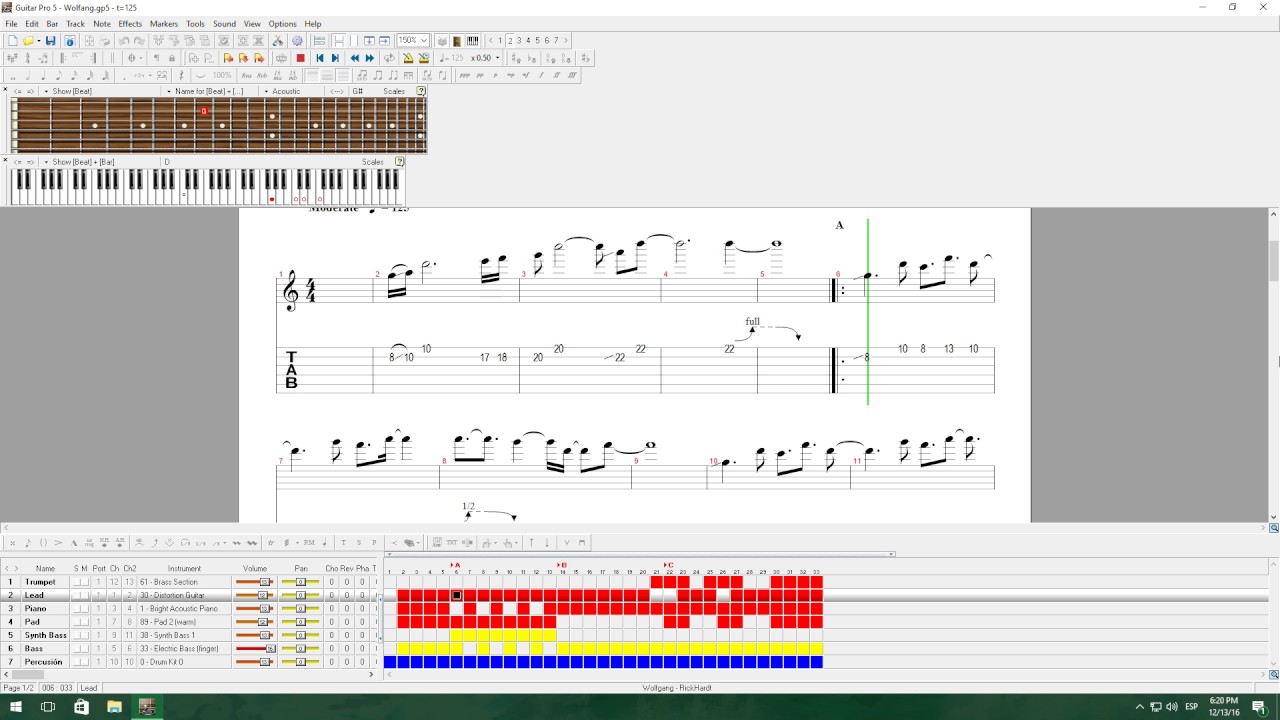Screen dimensions: 1280x720
Task: Open keyboard Show [Beat] + [Bar] dropdown
Action: coord(46,161)
